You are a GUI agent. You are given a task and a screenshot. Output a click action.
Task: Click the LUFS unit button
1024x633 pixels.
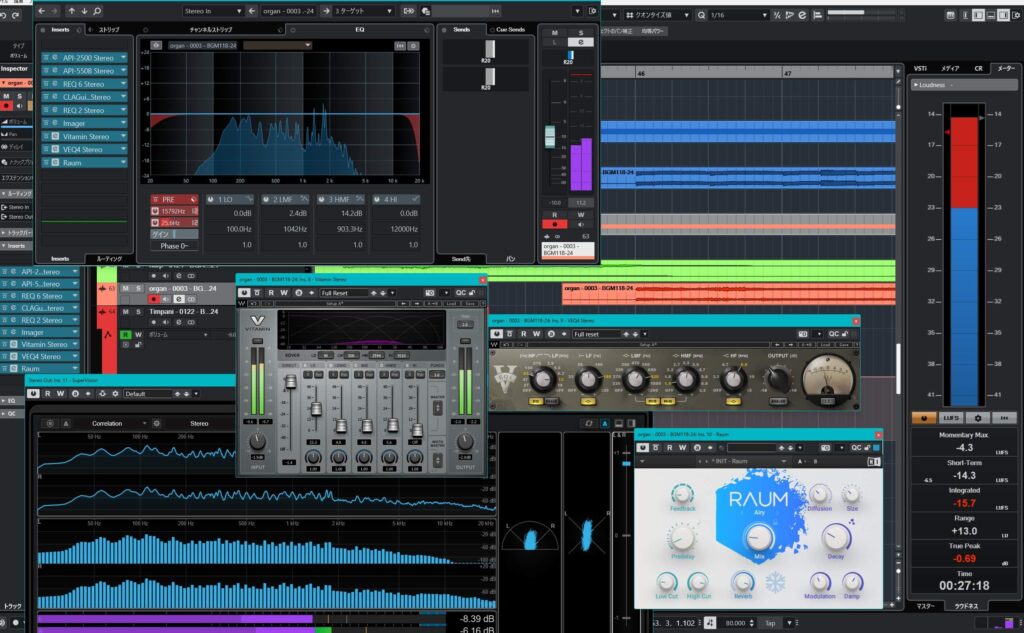[x=950, y=416]
